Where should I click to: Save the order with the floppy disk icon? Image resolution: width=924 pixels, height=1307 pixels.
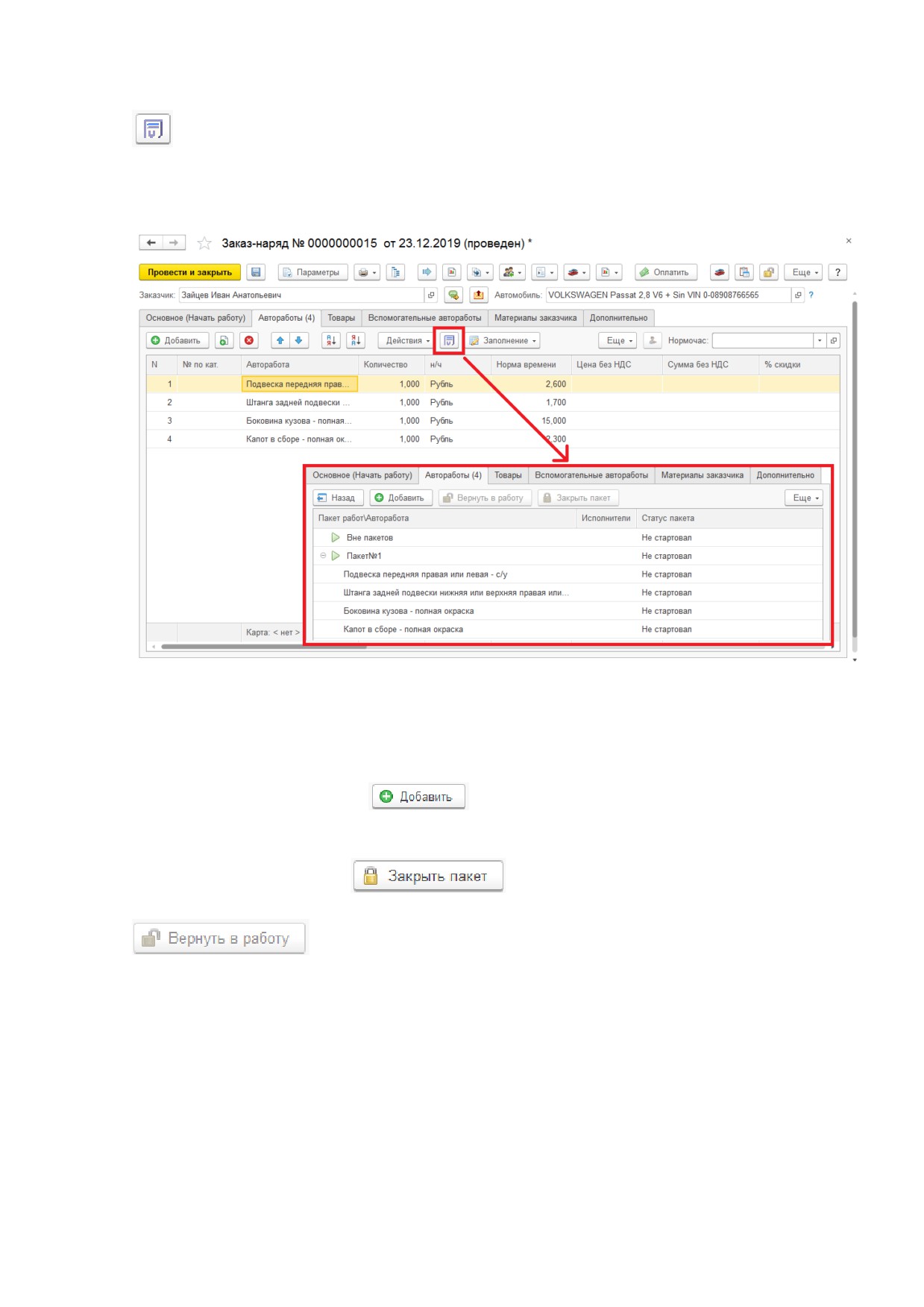pyautogui.click(x=256, y=272)
